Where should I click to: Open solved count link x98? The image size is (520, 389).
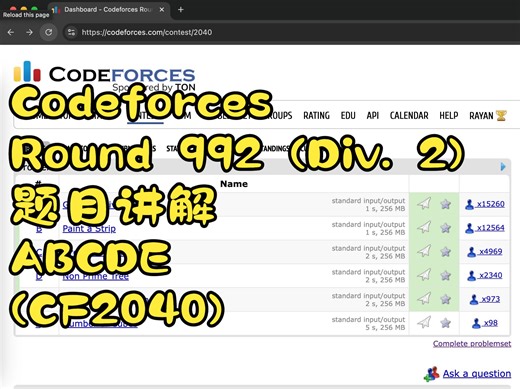491,323
